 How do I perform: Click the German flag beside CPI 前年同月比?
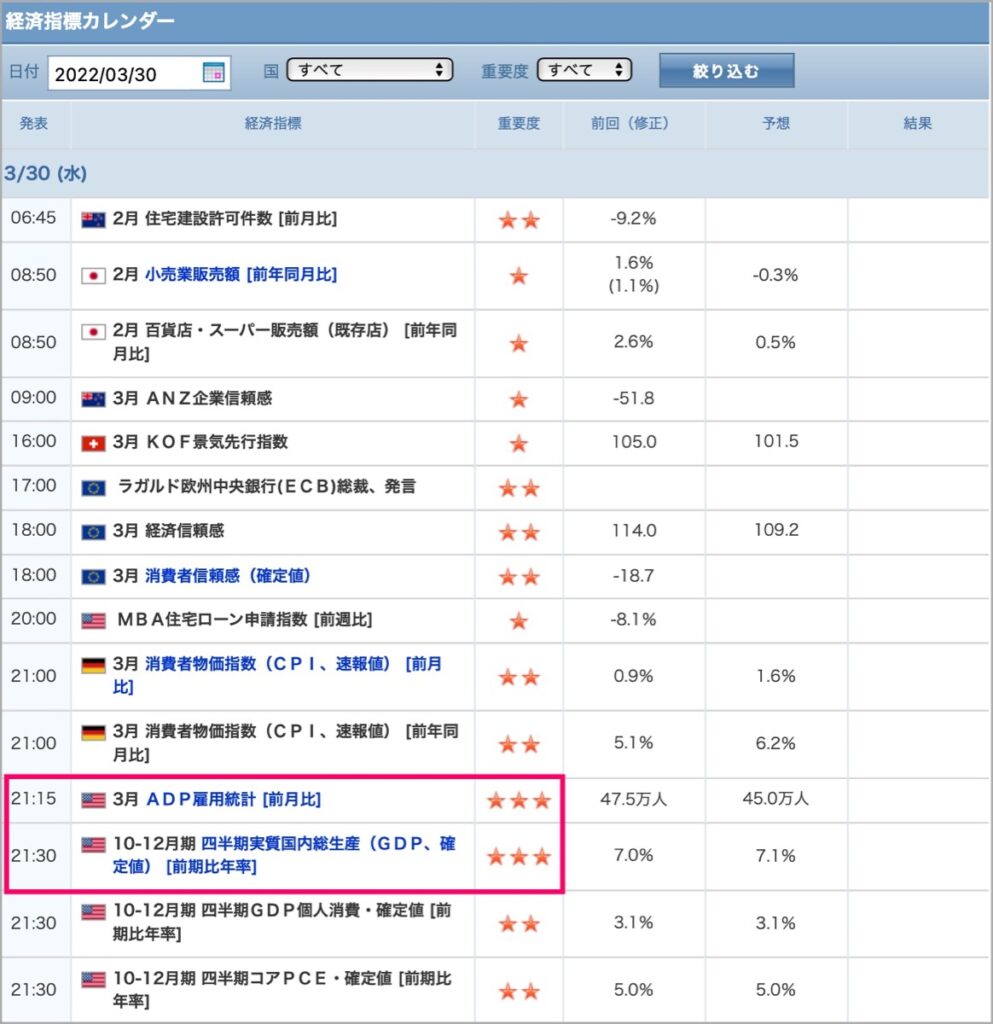tap(93, 733)
